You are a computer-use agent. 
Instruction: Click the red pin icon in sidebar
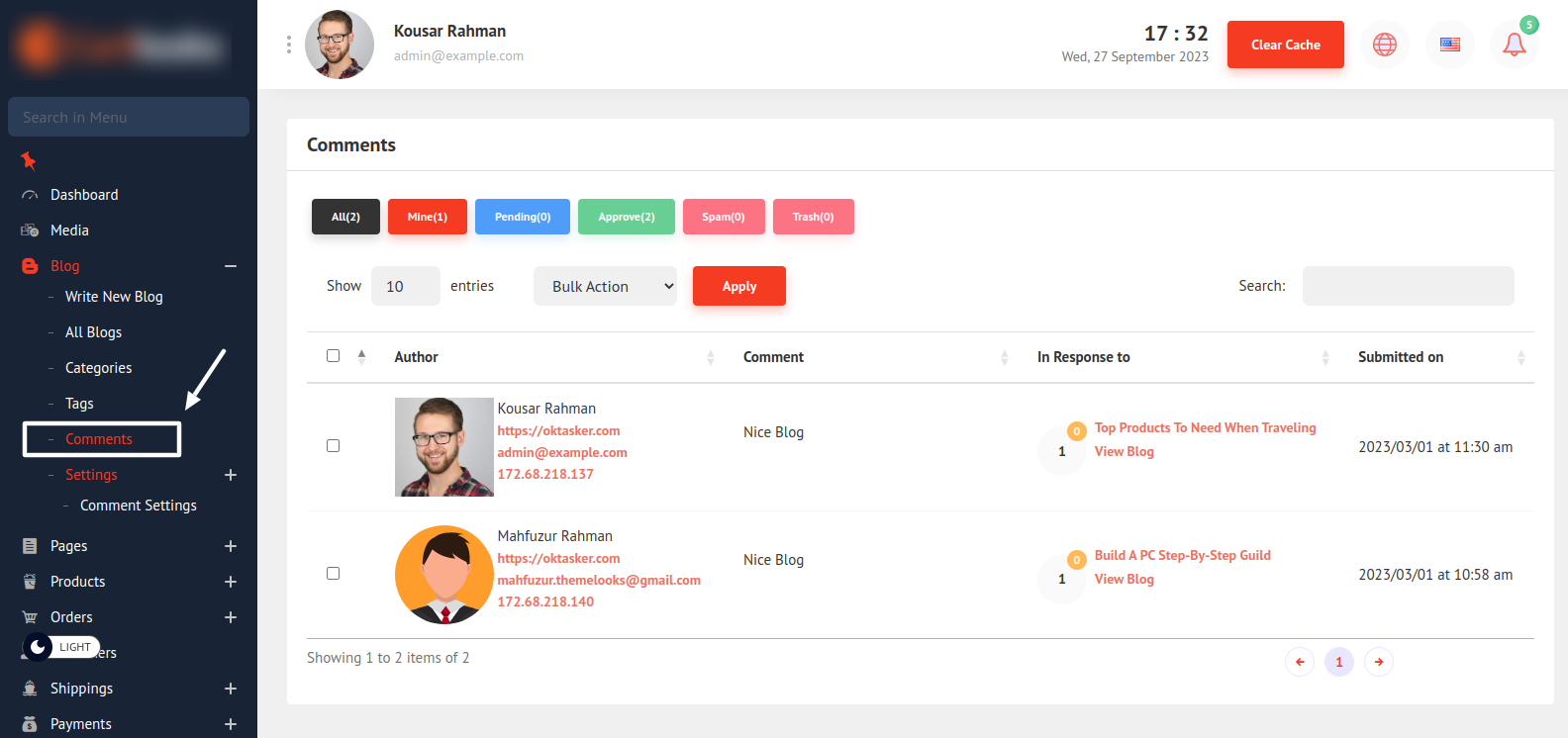pos(29,160)
